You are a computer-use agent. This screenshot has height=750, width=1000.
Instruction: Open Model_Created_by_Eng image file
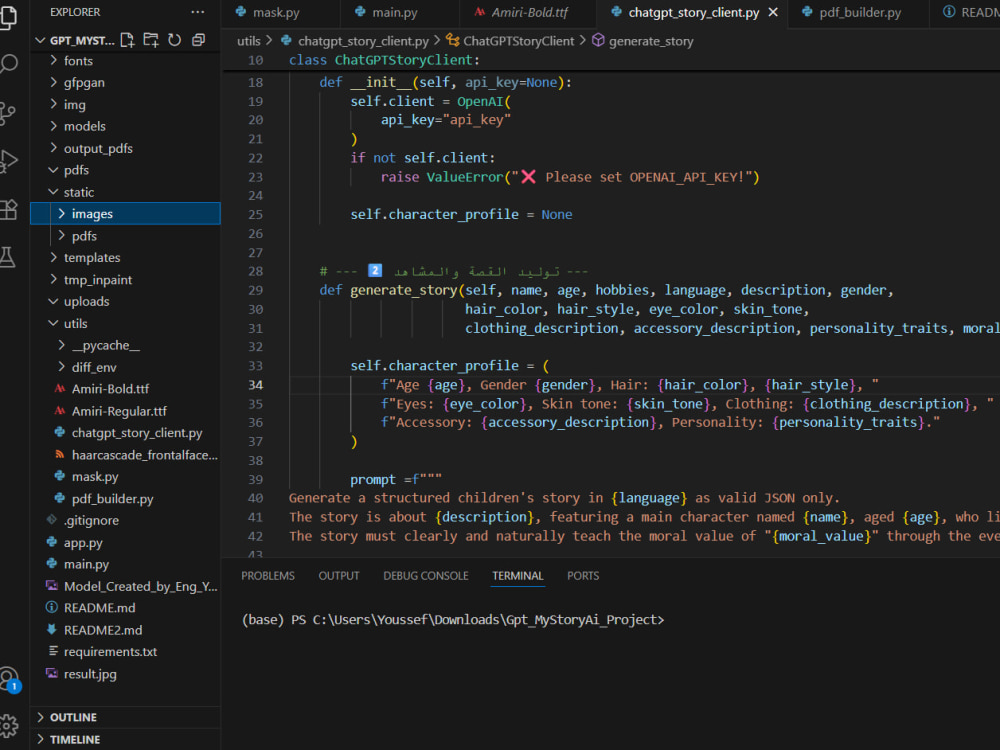click(126, 586)
